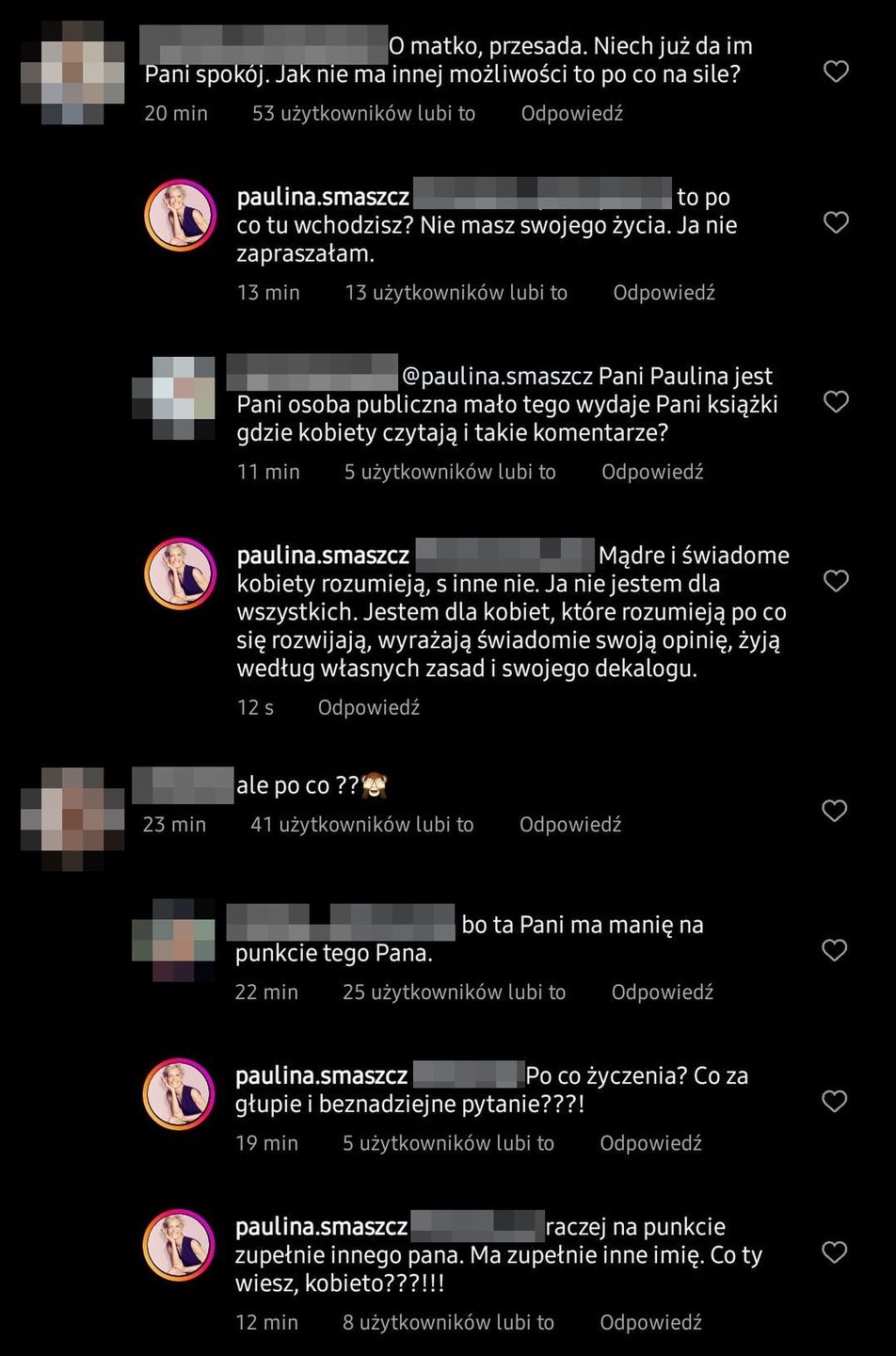Image resolution: width=896 pixels, height=1356 pixels.
Task: Like the 'O matko, przesada' comment
Action: tap(836, 72)
